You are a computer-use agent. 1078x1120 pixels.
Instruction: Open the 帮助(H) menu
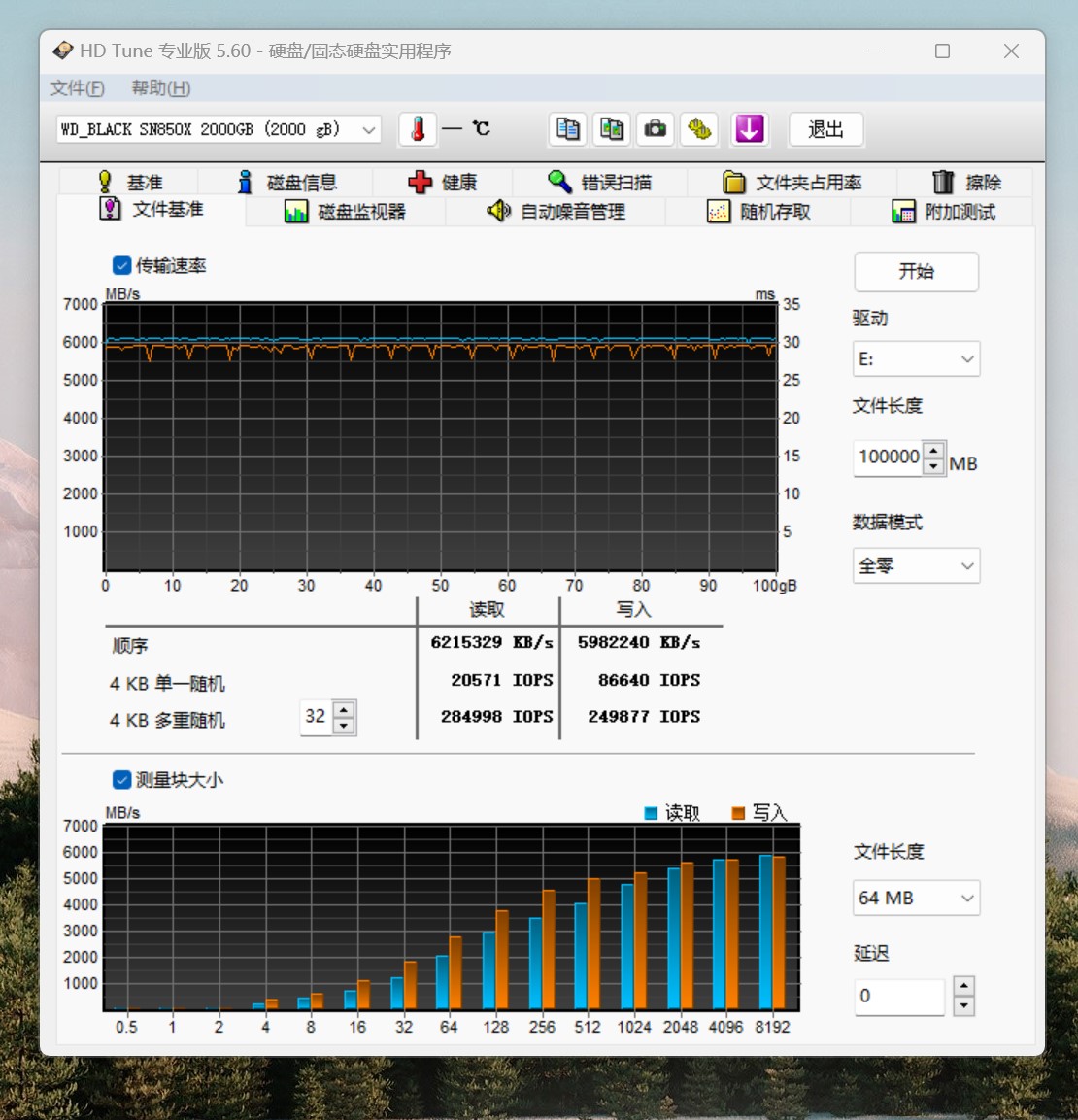(161, 87)
